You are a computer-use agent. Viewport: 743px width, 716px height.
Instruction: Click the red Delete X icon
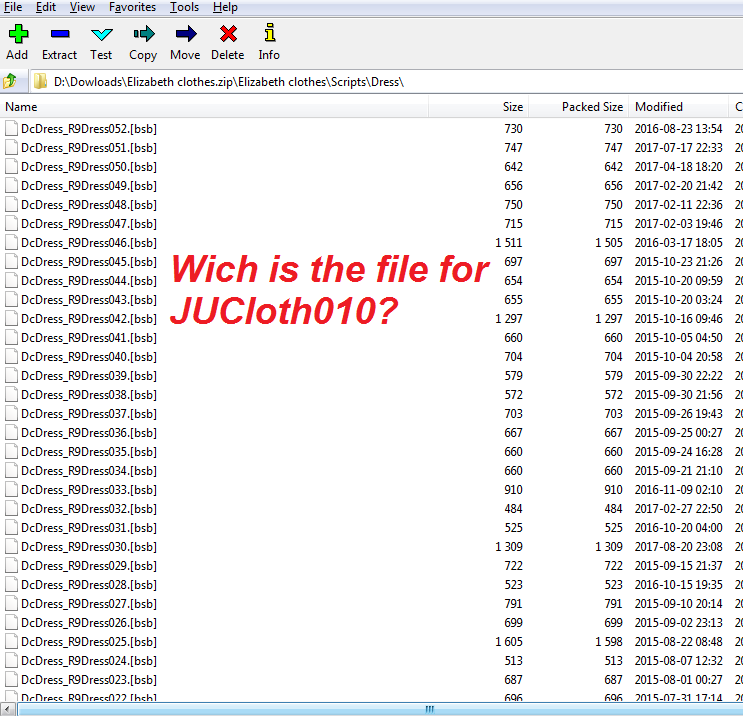(x=227, y=34)
